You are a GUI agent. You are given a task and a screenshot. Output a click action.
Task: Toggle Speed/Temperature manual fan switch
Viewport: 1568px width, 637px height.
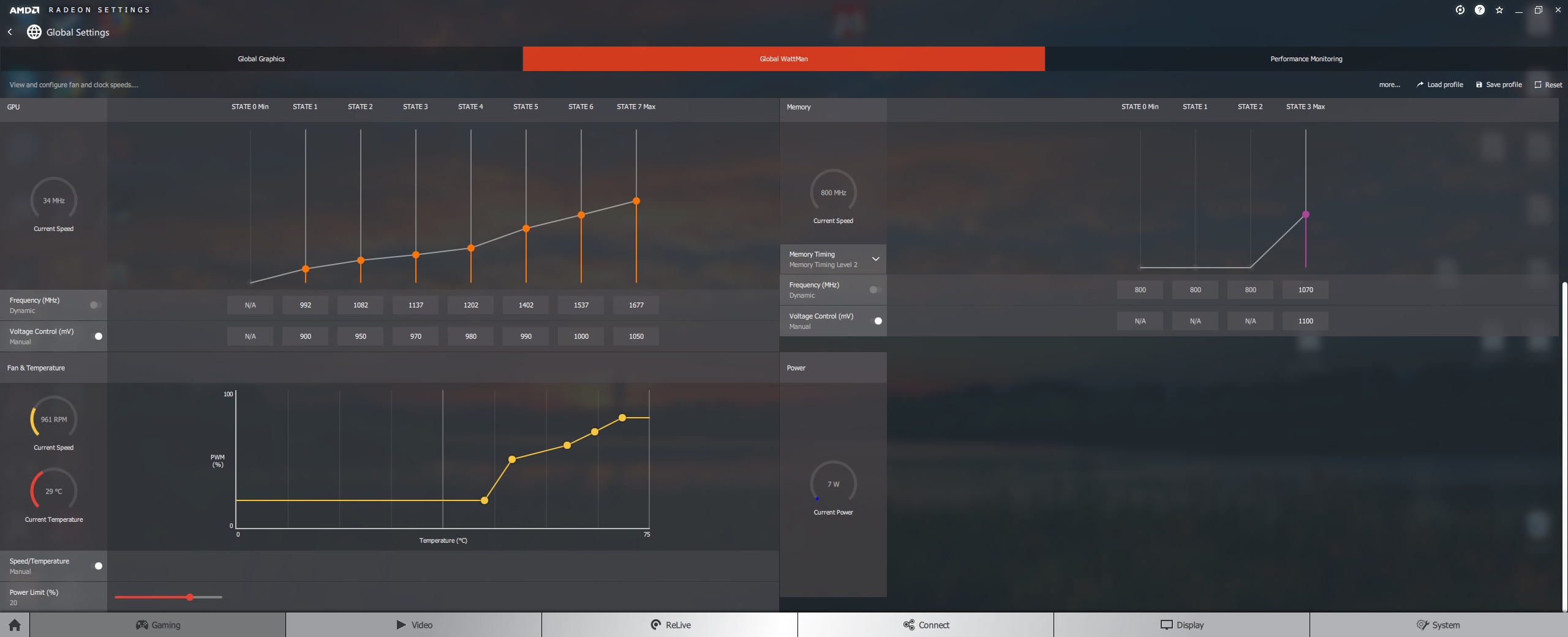click(97, 566)
